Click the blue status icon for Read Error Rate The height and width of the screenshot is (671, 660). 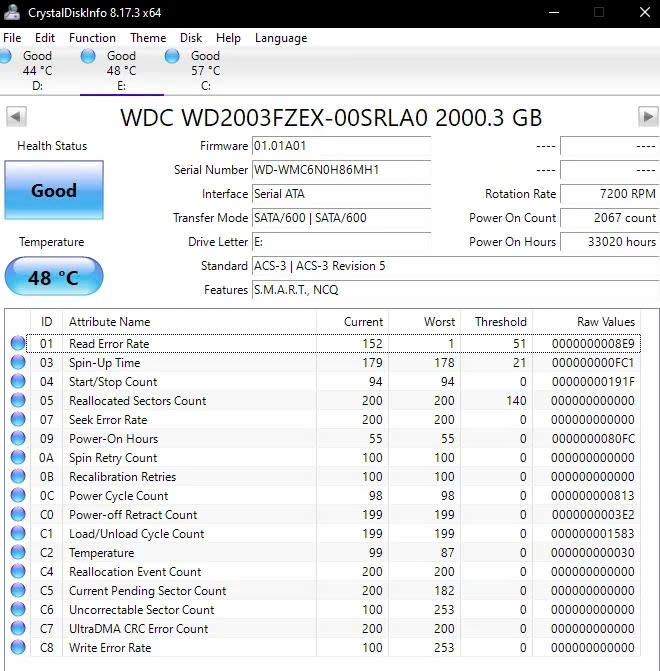tap(17, 344)
